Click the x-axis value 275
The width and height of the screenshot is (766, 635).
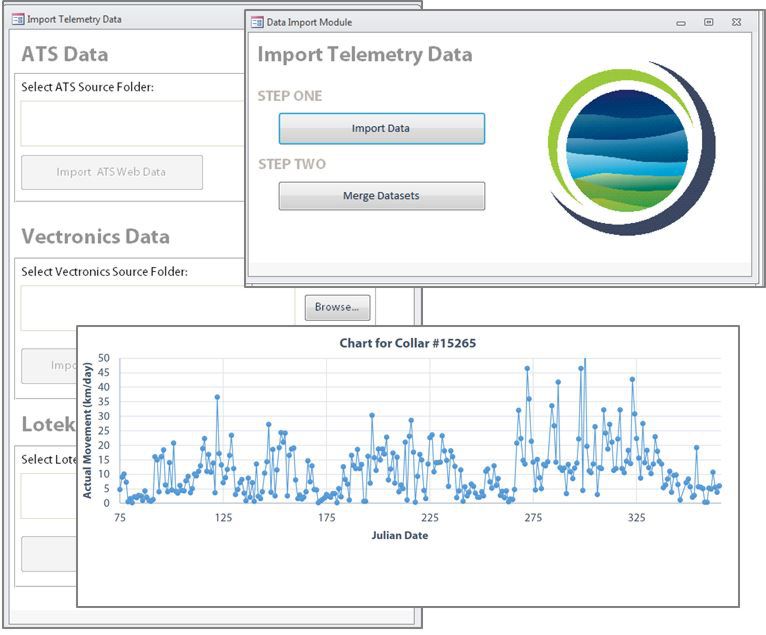pyautogui.click(x=533, y=518)
